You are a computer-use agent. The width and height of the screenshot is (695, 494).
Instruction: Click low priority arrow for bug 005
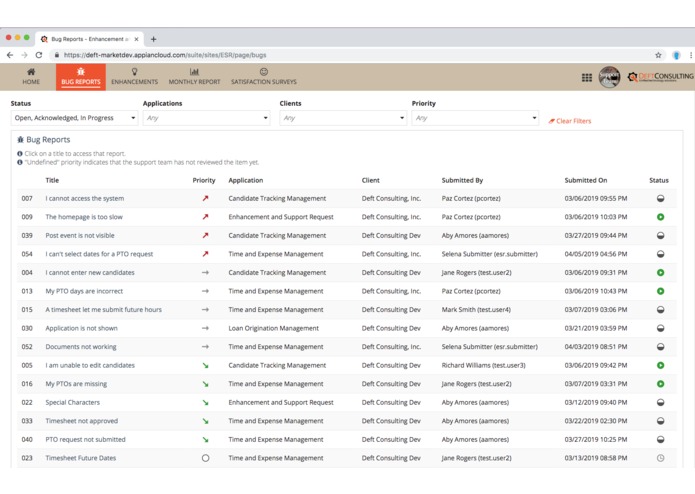pyautogui.click(x=205, y=366)
